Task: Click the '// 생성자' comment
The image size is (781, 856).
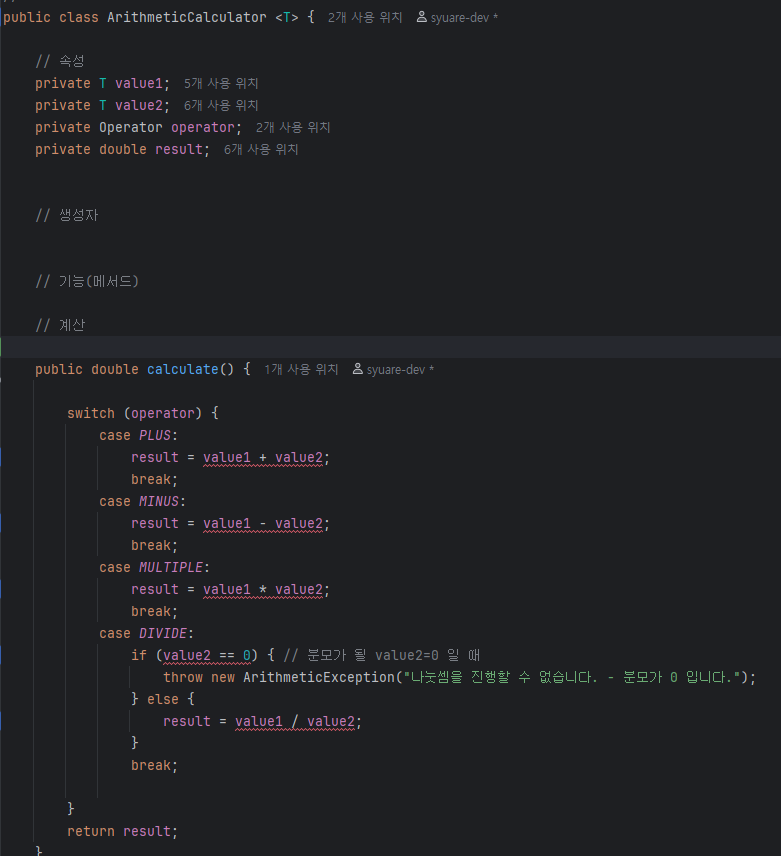Action: tap(67, 215)
